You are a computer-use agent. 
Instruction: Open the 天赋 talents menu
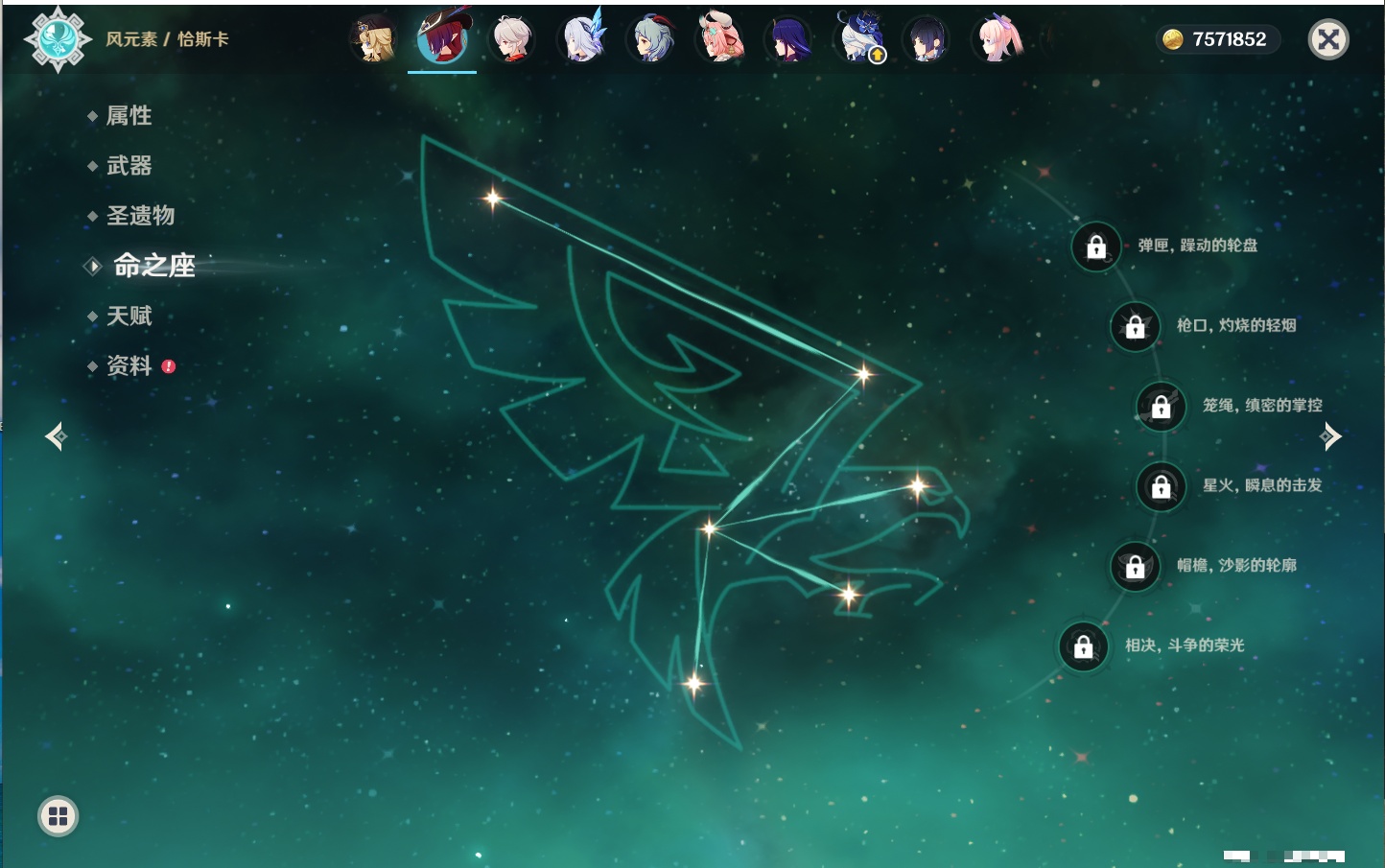click(x=129, y=316)
